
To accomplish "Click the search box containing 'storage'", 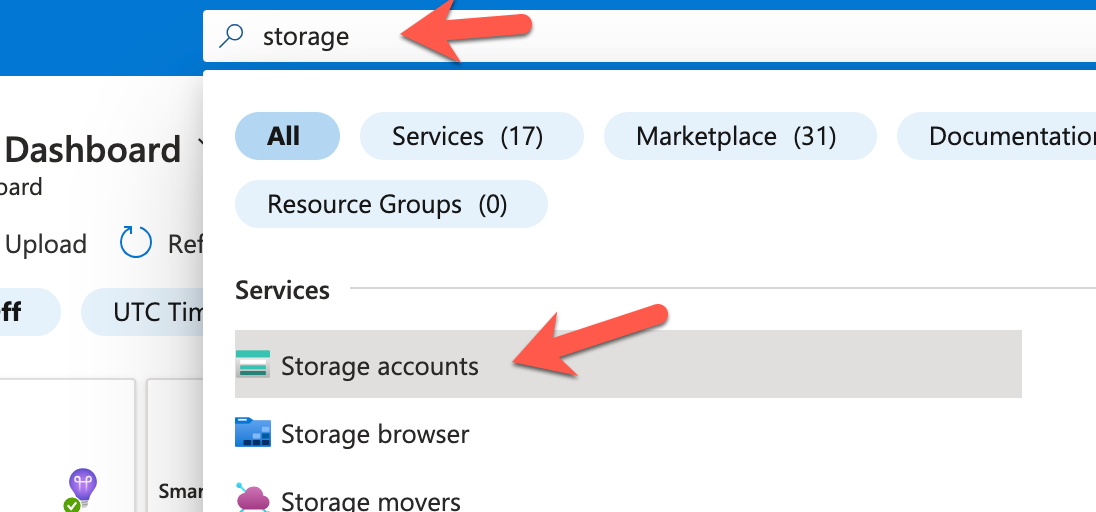I will coord(649,36).
